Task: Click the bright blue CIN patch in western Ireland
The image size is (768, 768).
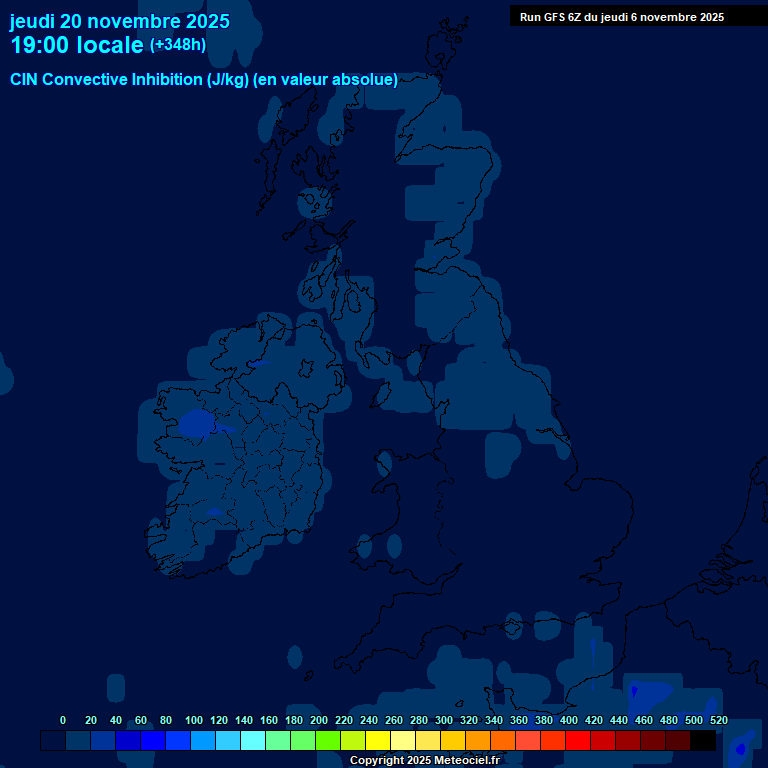Action: click(197, 424)
